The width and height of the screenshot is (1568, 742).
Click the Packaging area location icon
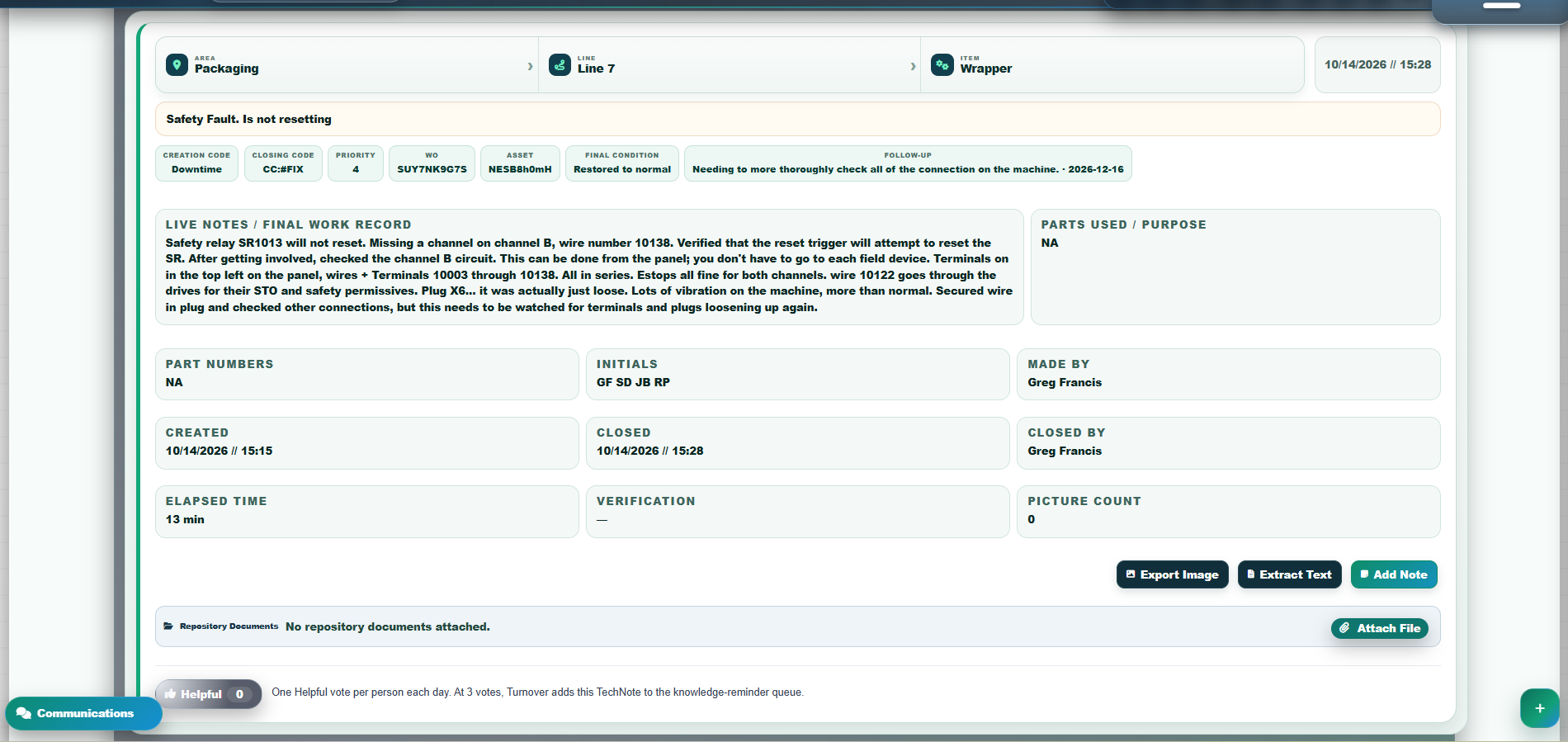(x=177, y=65)
